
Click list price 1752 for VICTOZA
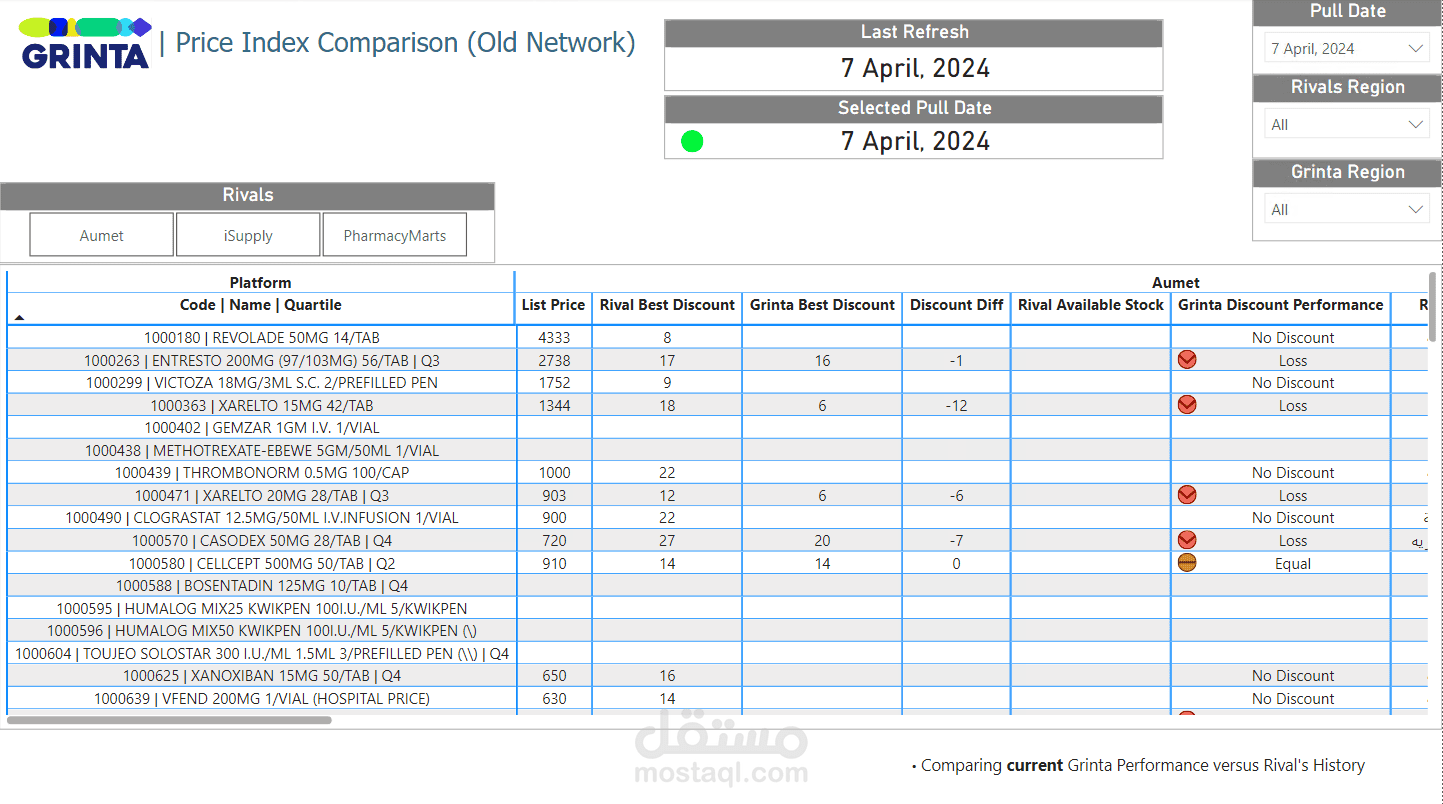pyautogui.click(x=554, y=383)
